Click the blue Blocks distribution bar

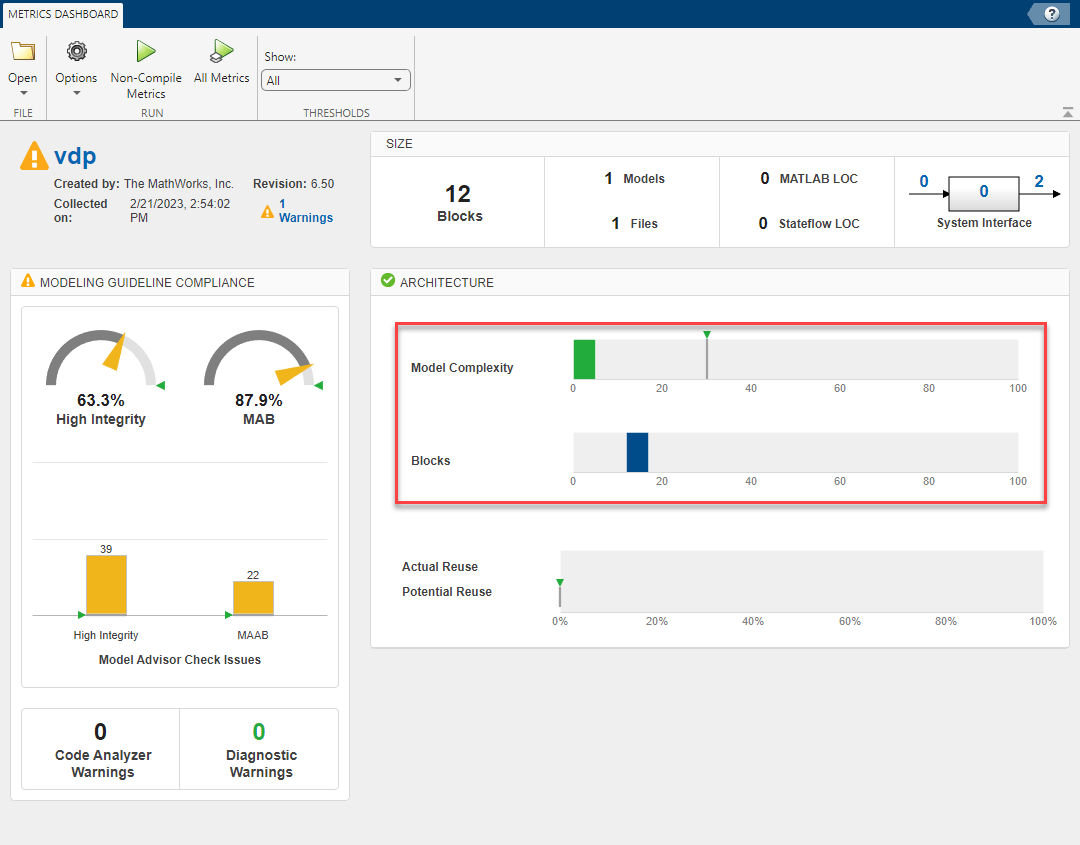(x=637, y=452)
